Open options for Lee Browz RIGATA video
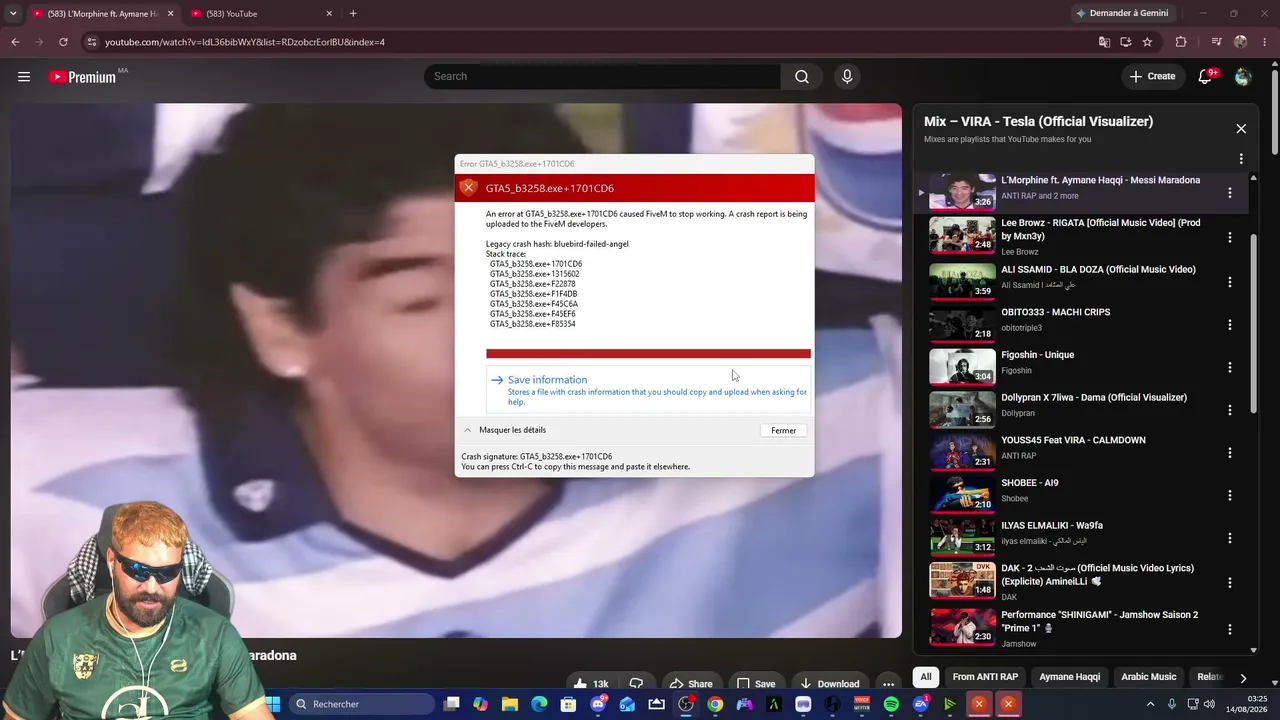The height and width of the screenshot is (720, 1280). click(x=1230, y=238)
